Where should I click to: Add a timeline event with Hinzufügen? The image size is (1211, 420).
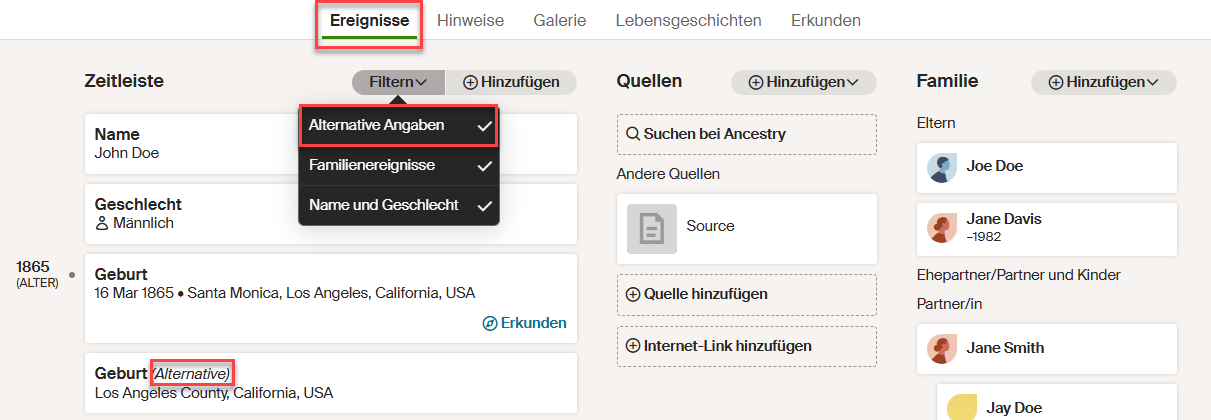(x=511, y=82)
